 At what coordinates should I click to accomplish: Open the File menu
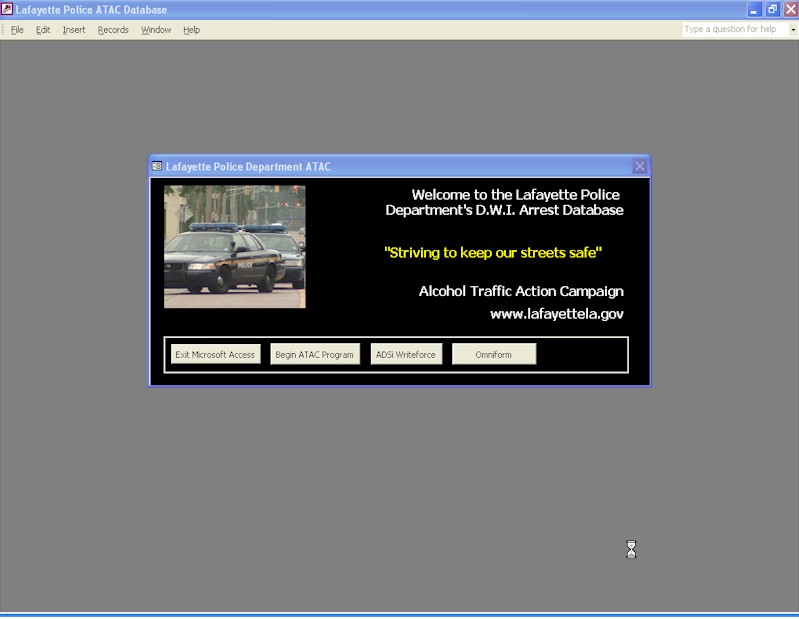(17, 30)
